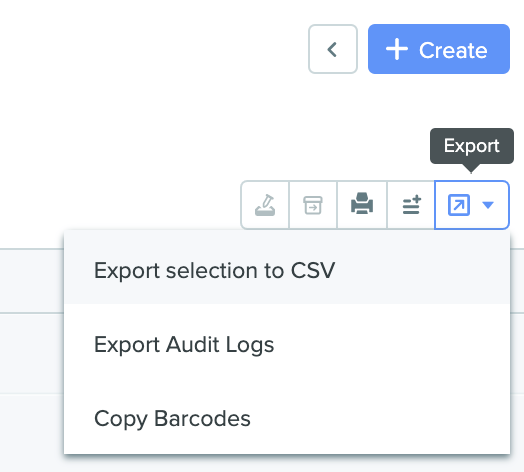Click the blue Create button
Screen dimensions: 524x472
coord(439,49)
